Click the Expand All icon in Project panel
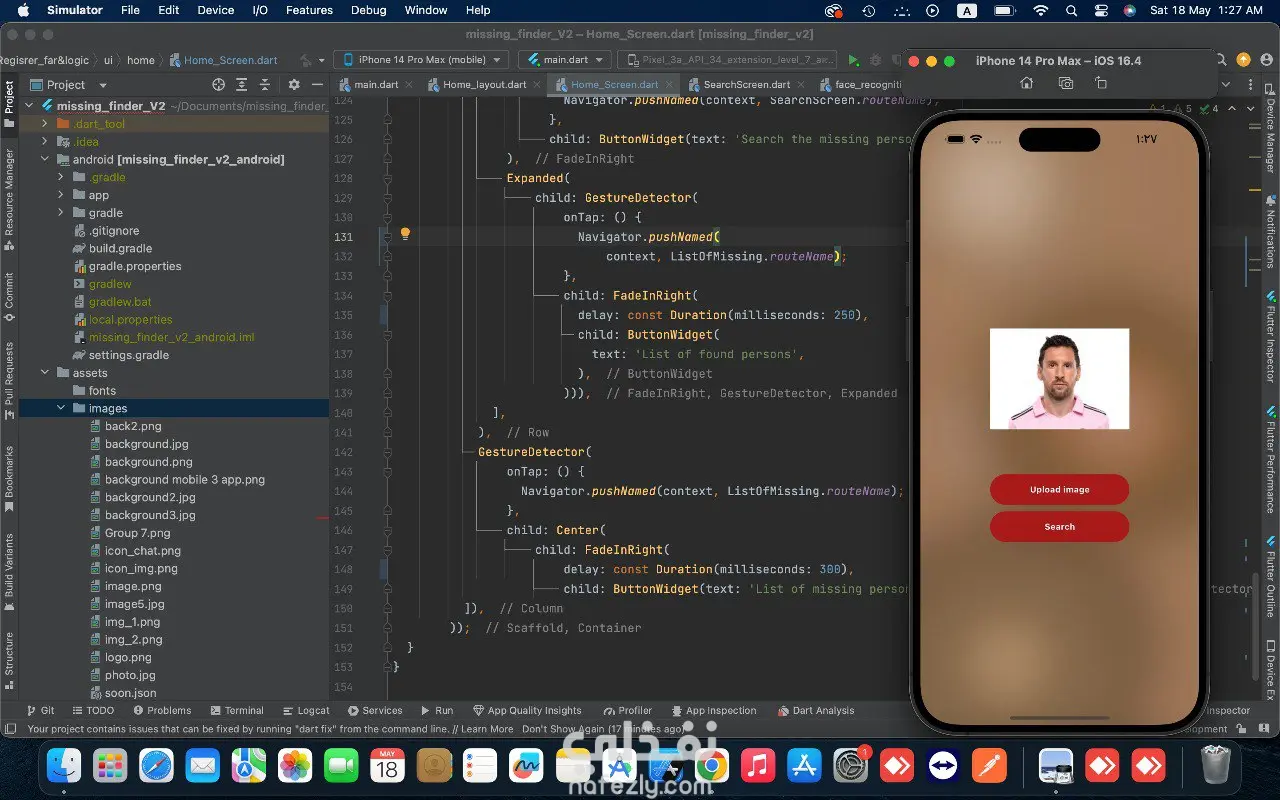The image size is (1280, 800). click(x=243, y=85)
